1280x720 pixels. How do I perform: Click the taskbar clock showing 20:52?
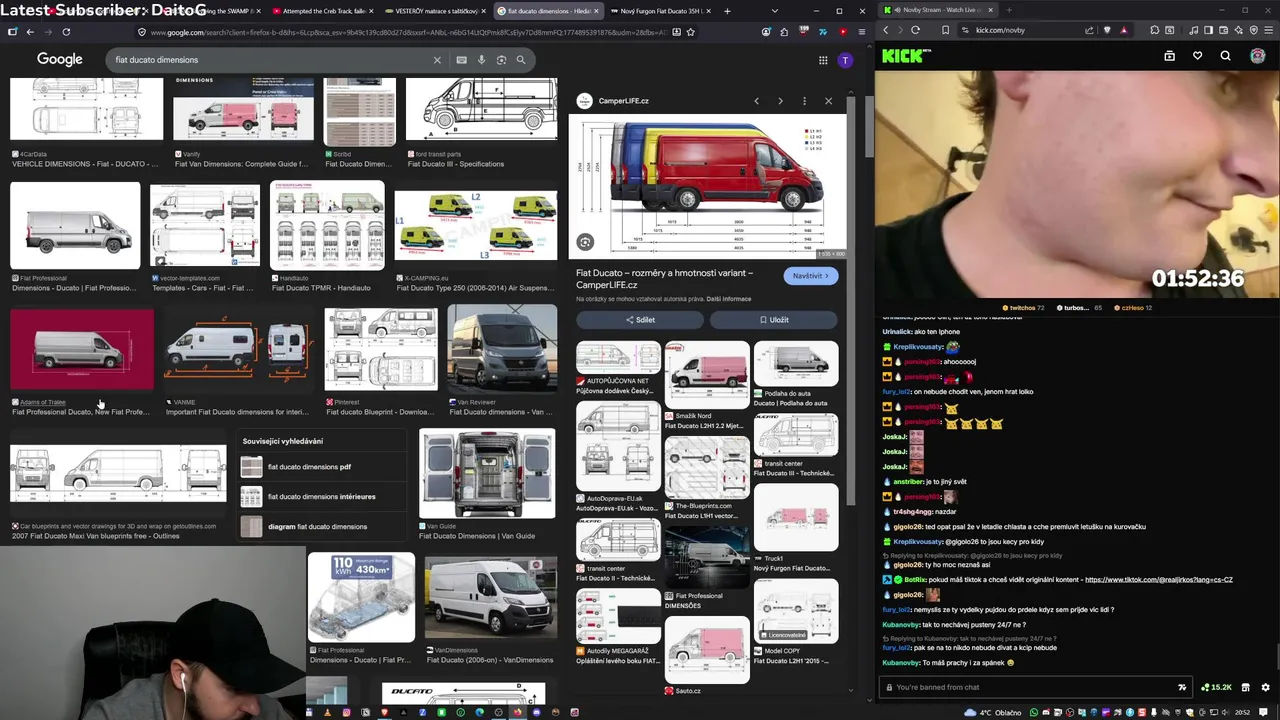pyautogui.click(x=1242, y=712)
